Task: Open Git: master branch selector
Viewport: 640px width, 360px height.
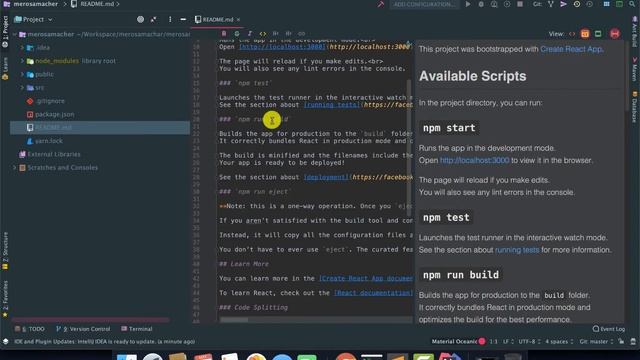Action: tap(596, 341)
